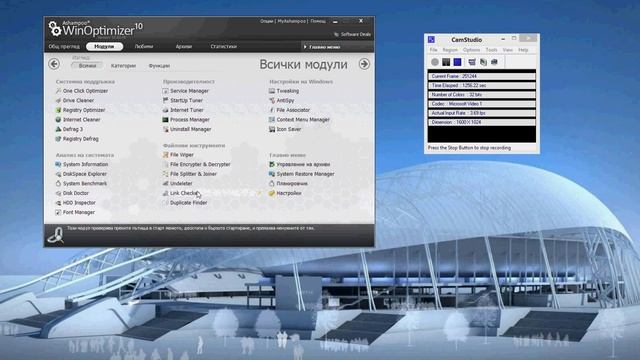Viewport: 640px width, 360px height.
Task: Click CamStudio's fourth toolbar icon, right of Stop
Action: click(x=472, y=62)
